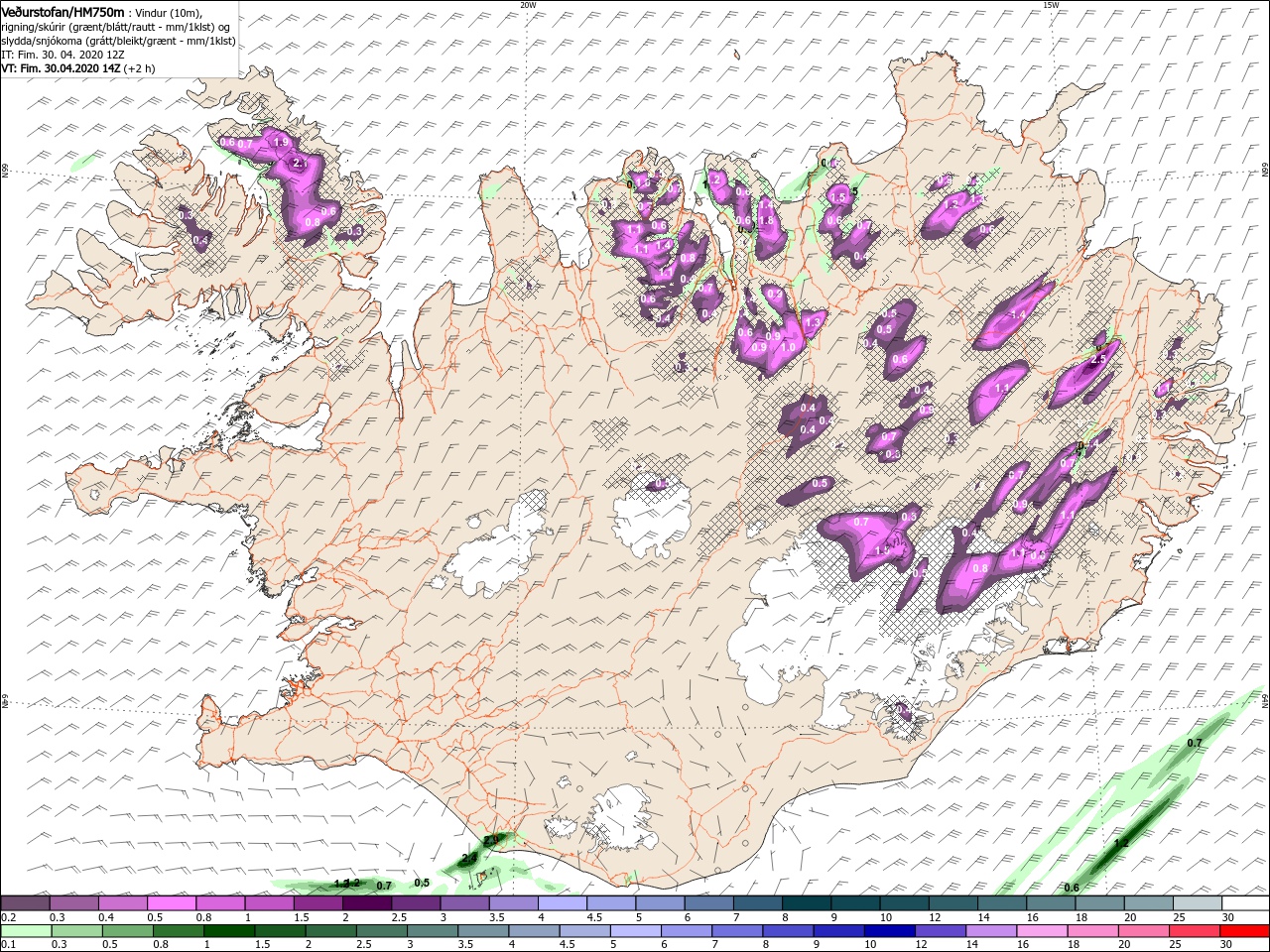Screen dimensions: 1270x952
Task: Pick the light lavender 4–4.5 snow legend swatch
Action: click(x=562, y=903)
